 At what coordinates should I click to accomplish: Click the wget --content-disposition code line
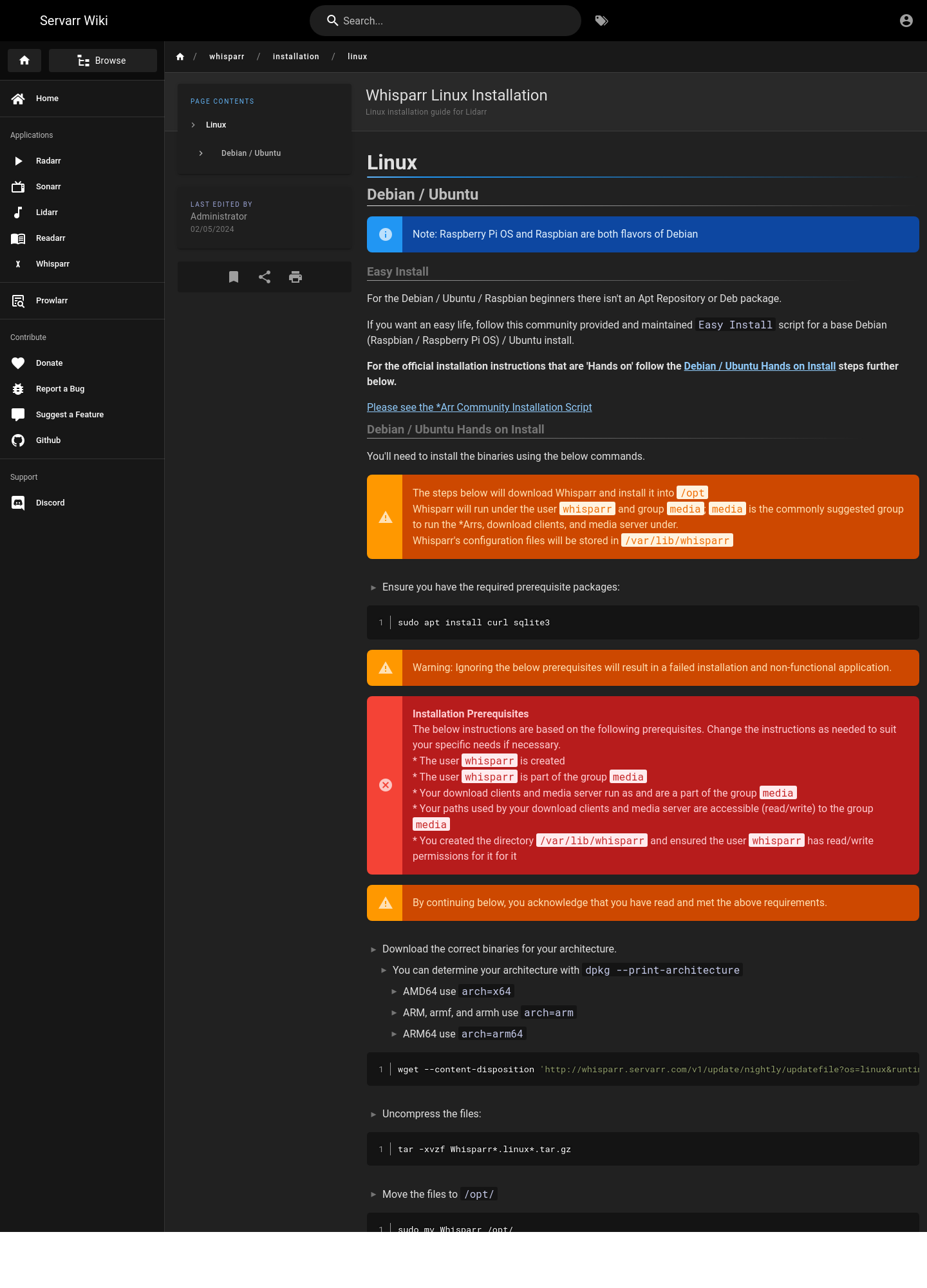pos(643,1070)
